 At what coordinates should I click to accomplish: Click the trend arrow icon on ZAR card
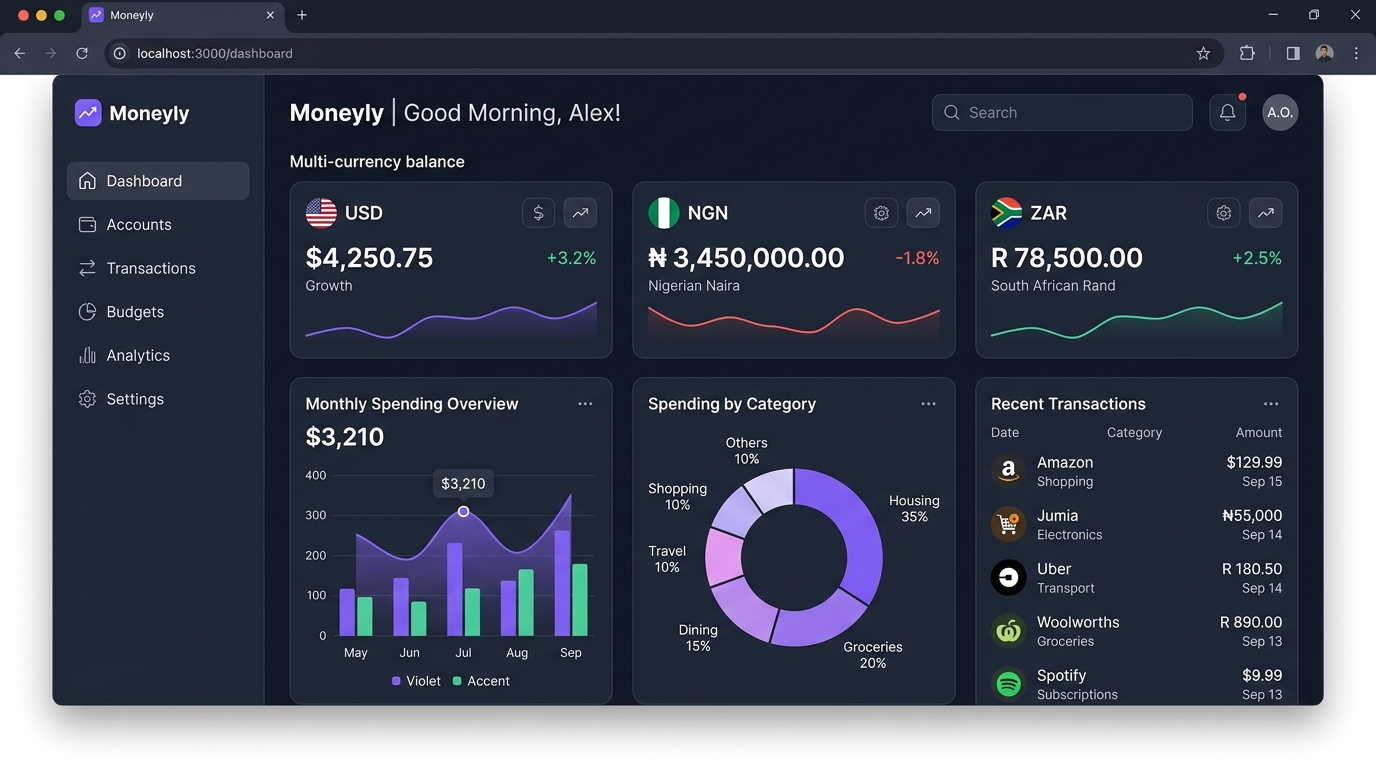tap(1266, 213)
